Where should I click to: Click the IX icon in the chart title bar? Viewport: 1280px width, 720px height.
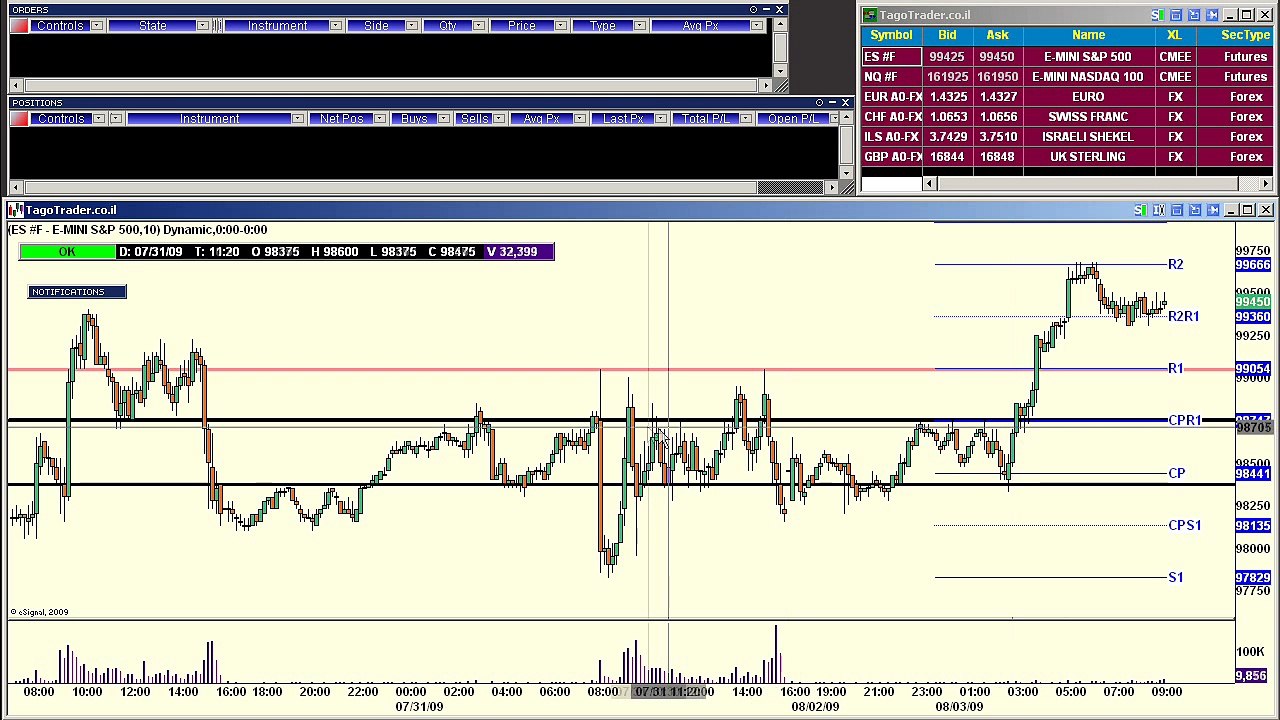1158,210
